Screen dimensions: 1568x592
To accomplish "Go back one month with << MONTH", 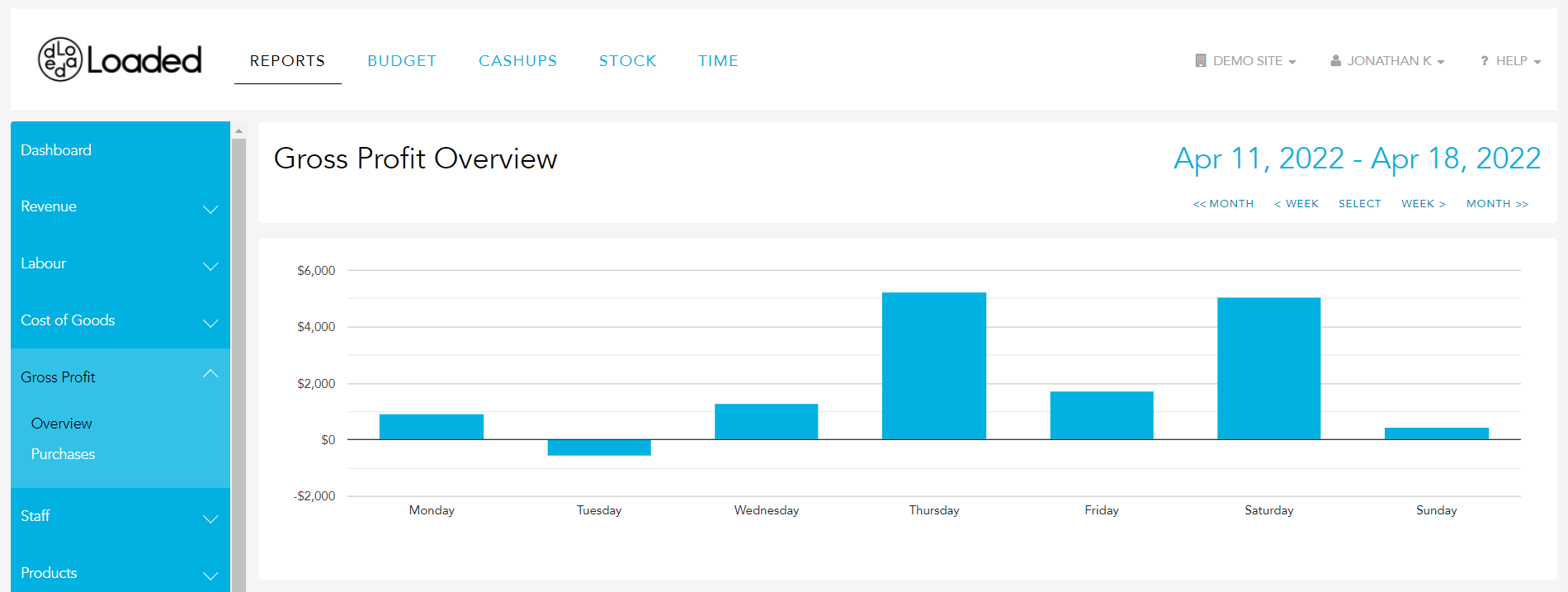I will coord(1223,204).
